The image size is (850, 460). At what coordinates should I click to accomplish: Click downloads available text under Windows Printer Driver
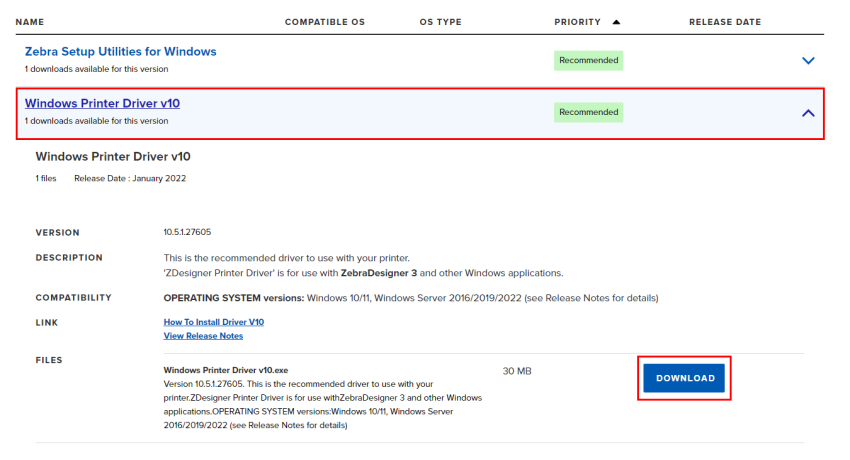pyautogui.click(x=96, y=121)
